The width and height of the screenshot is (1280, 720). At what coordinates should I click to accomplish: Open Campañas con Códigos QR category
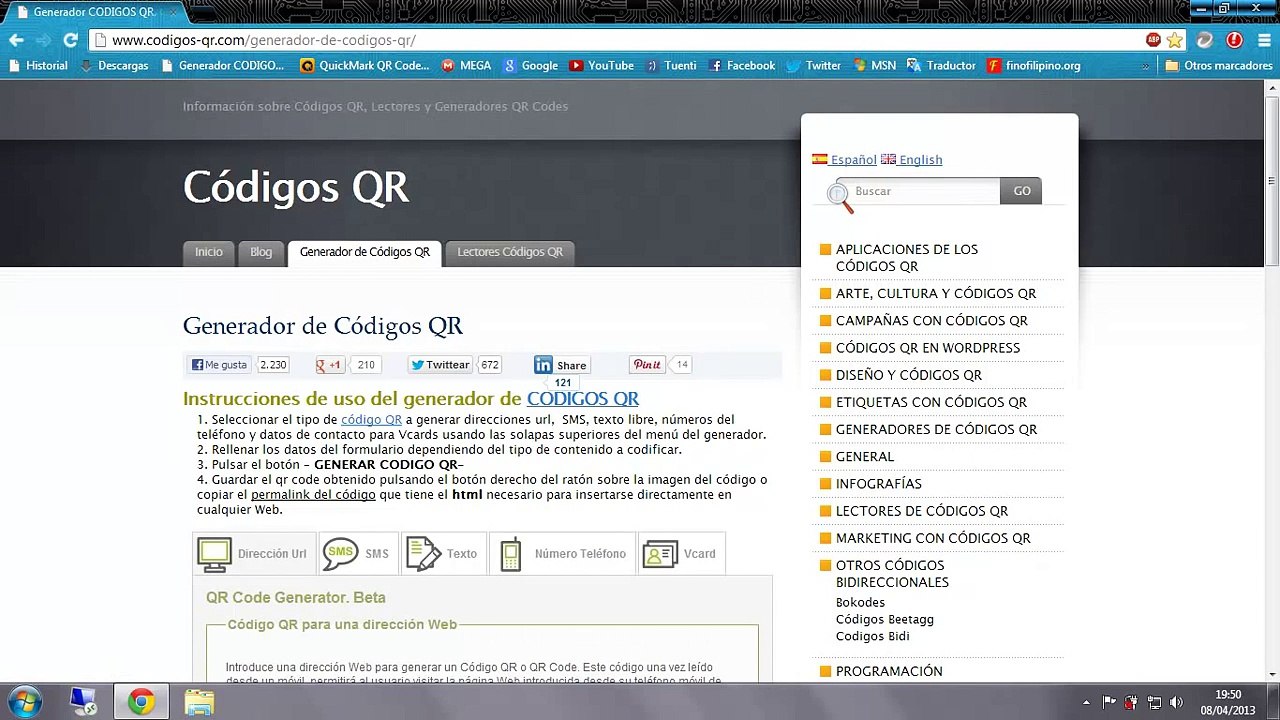(932, 321)
